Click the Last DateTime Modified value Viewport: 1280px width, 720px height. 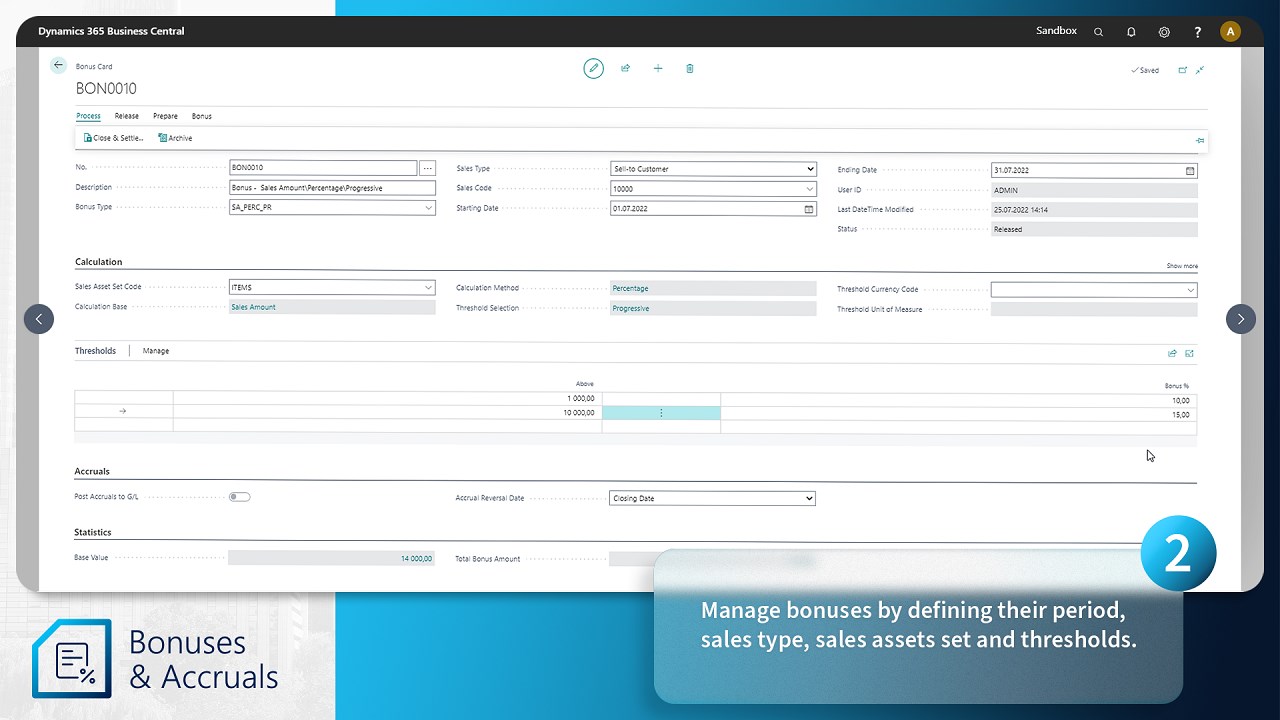tap(1094, 210)
